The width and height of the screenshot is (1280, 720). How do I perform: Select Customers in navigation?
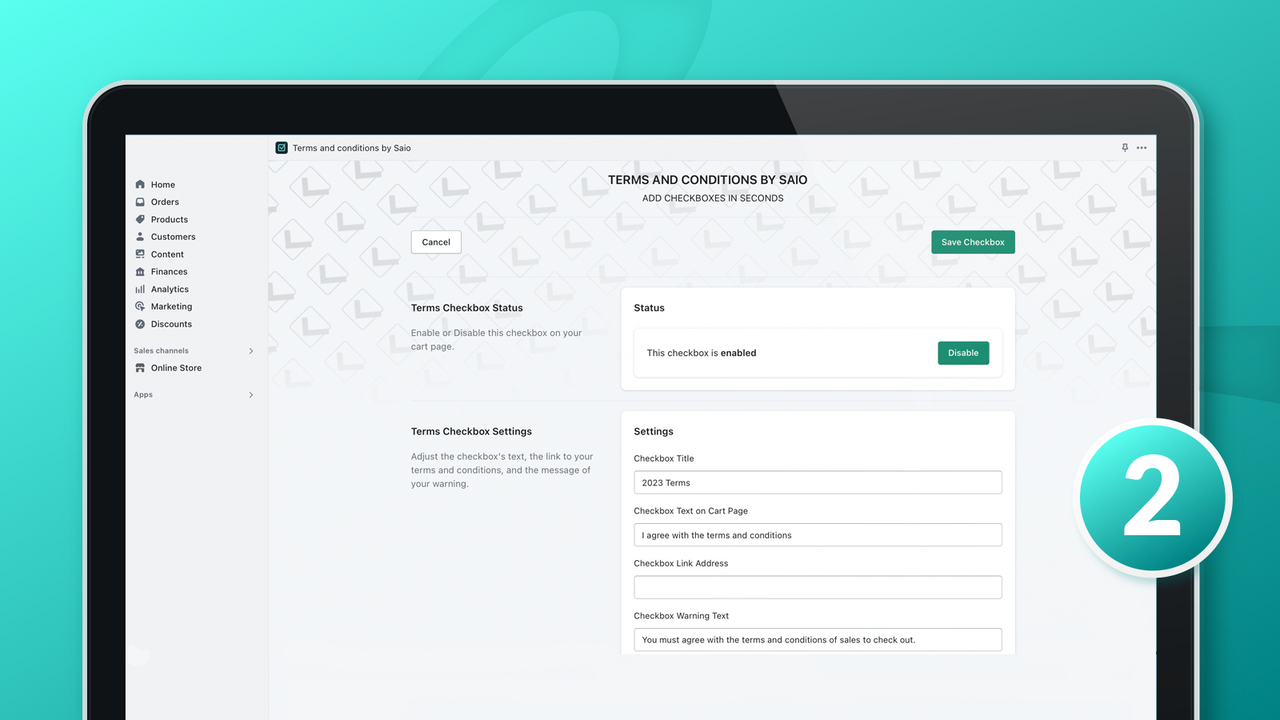[x=173, y=237]
